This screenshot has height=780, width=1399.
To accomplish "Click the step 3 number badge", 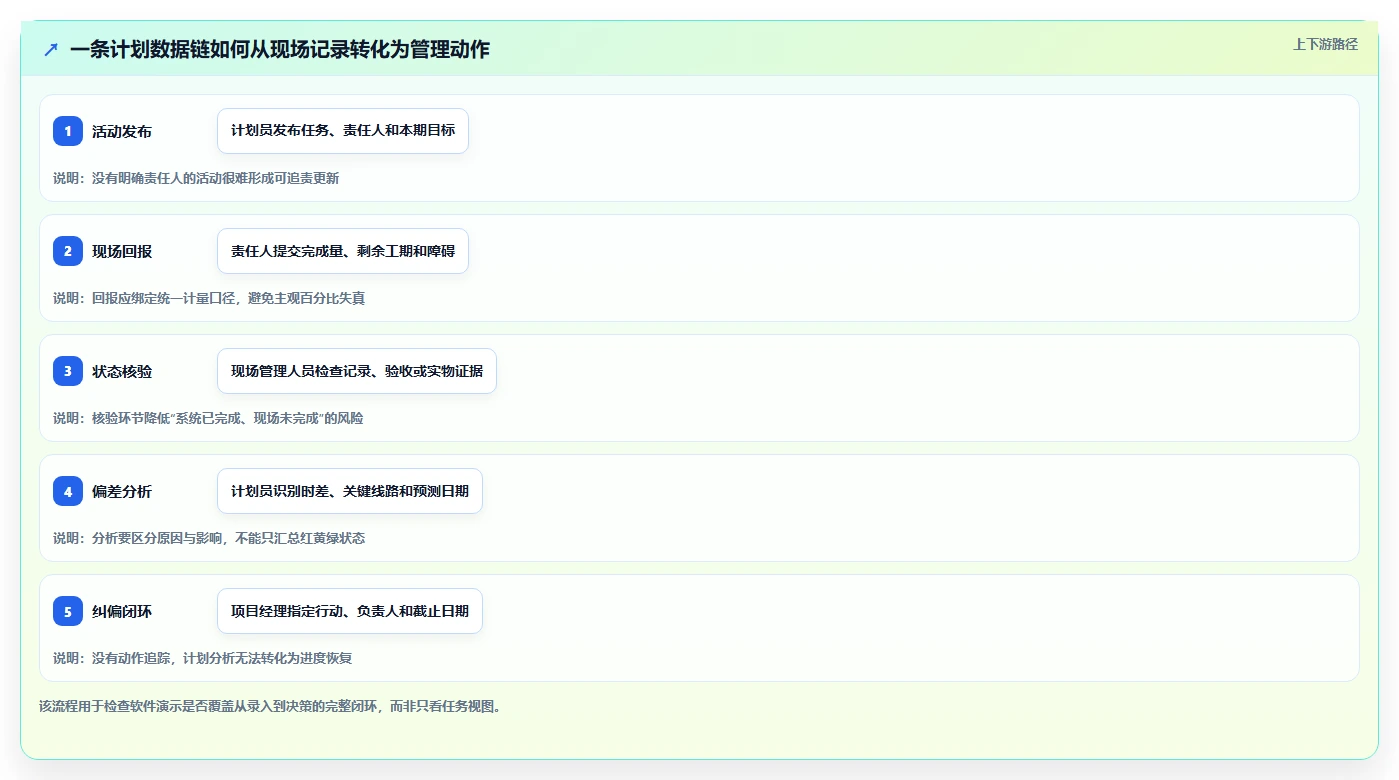I will [68, 371].
